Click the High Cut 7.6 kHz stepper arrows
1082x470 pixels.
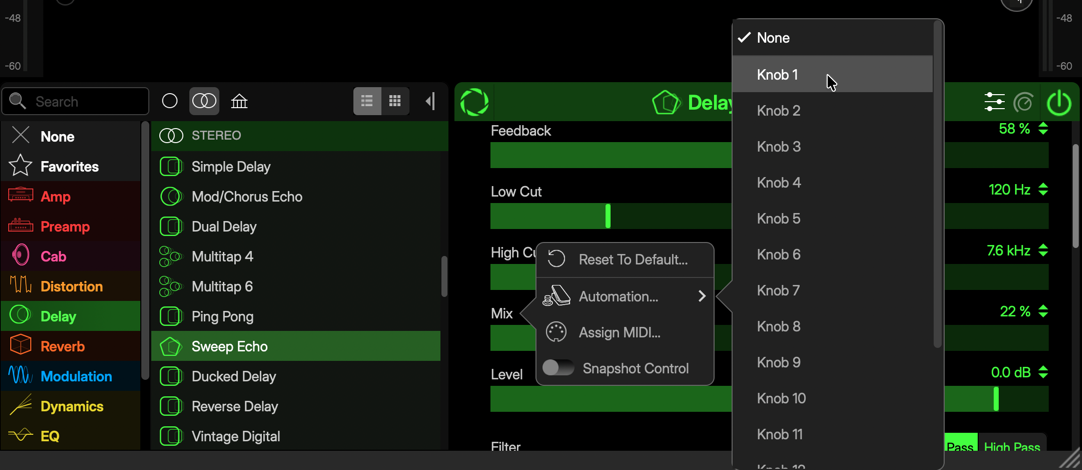coord(1043,251)
